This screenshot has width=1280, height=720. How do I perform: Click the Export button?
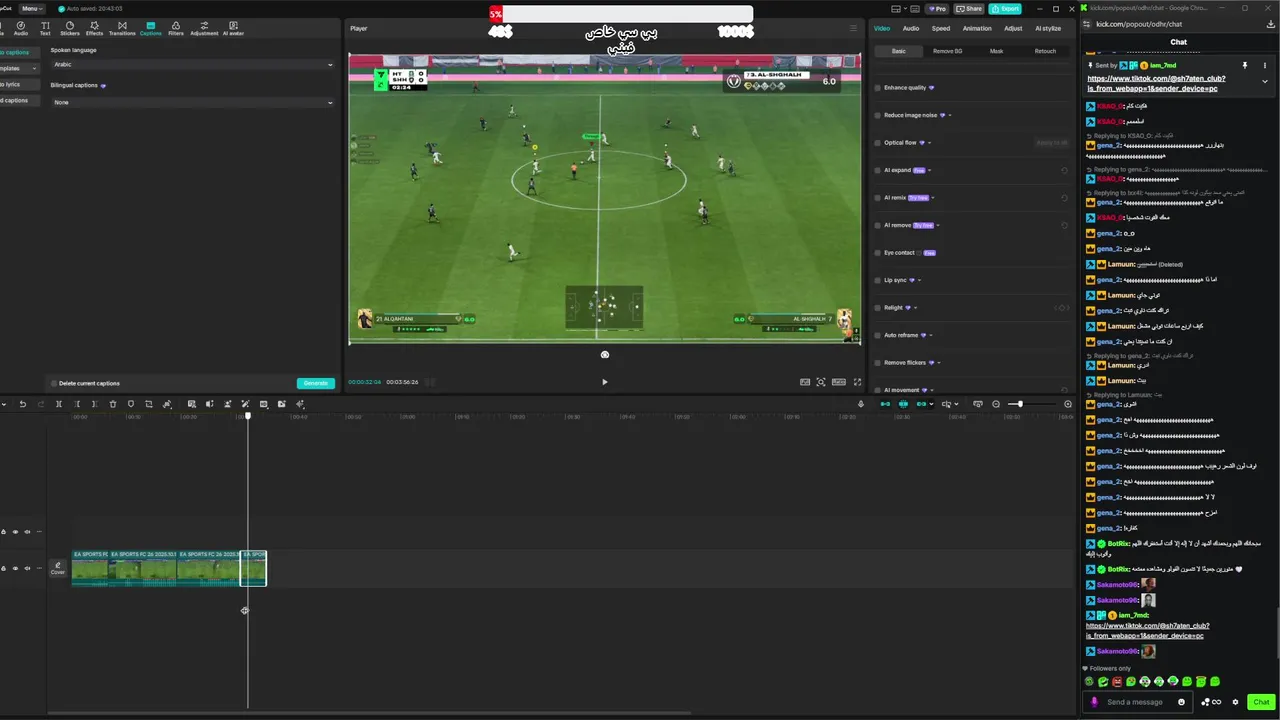(x=1005, y=8)
